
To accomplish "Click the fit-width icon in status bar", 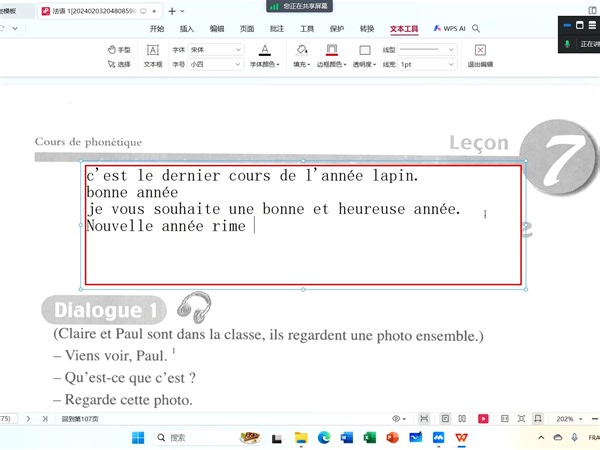I will (505, 419).
